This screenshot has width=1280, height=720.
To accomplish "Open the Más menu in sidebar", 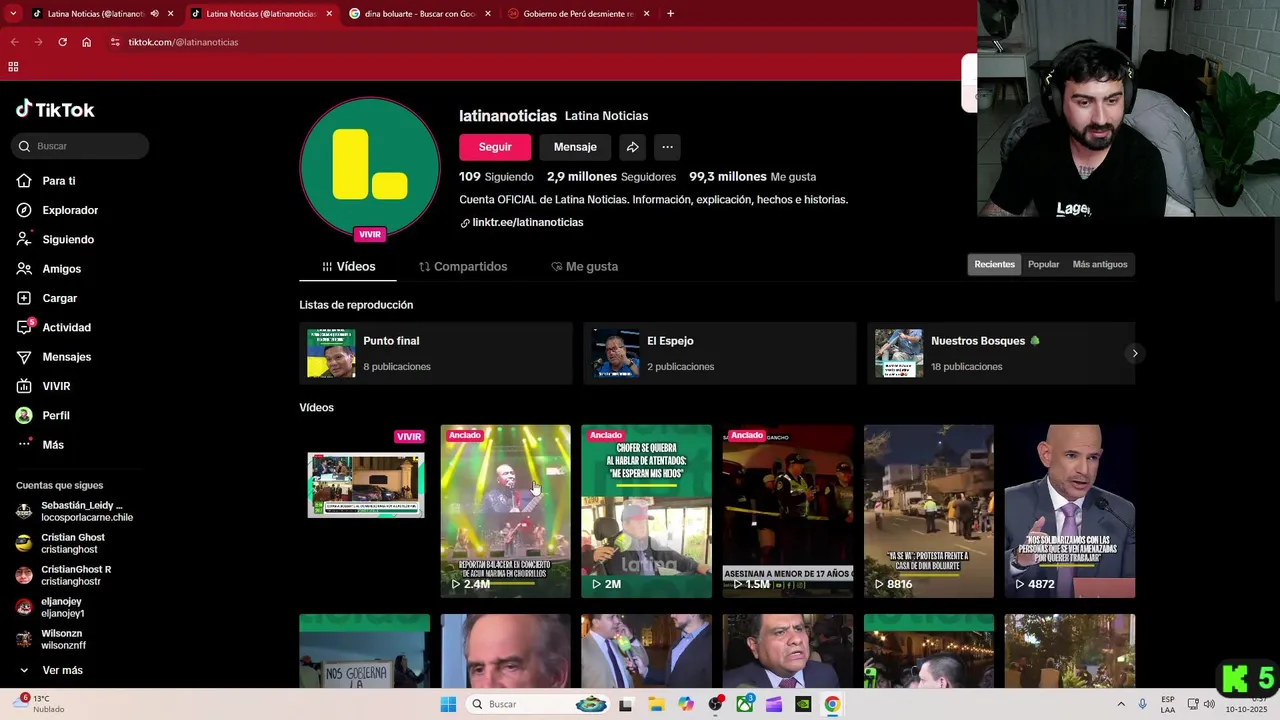I will click(40, 445).
